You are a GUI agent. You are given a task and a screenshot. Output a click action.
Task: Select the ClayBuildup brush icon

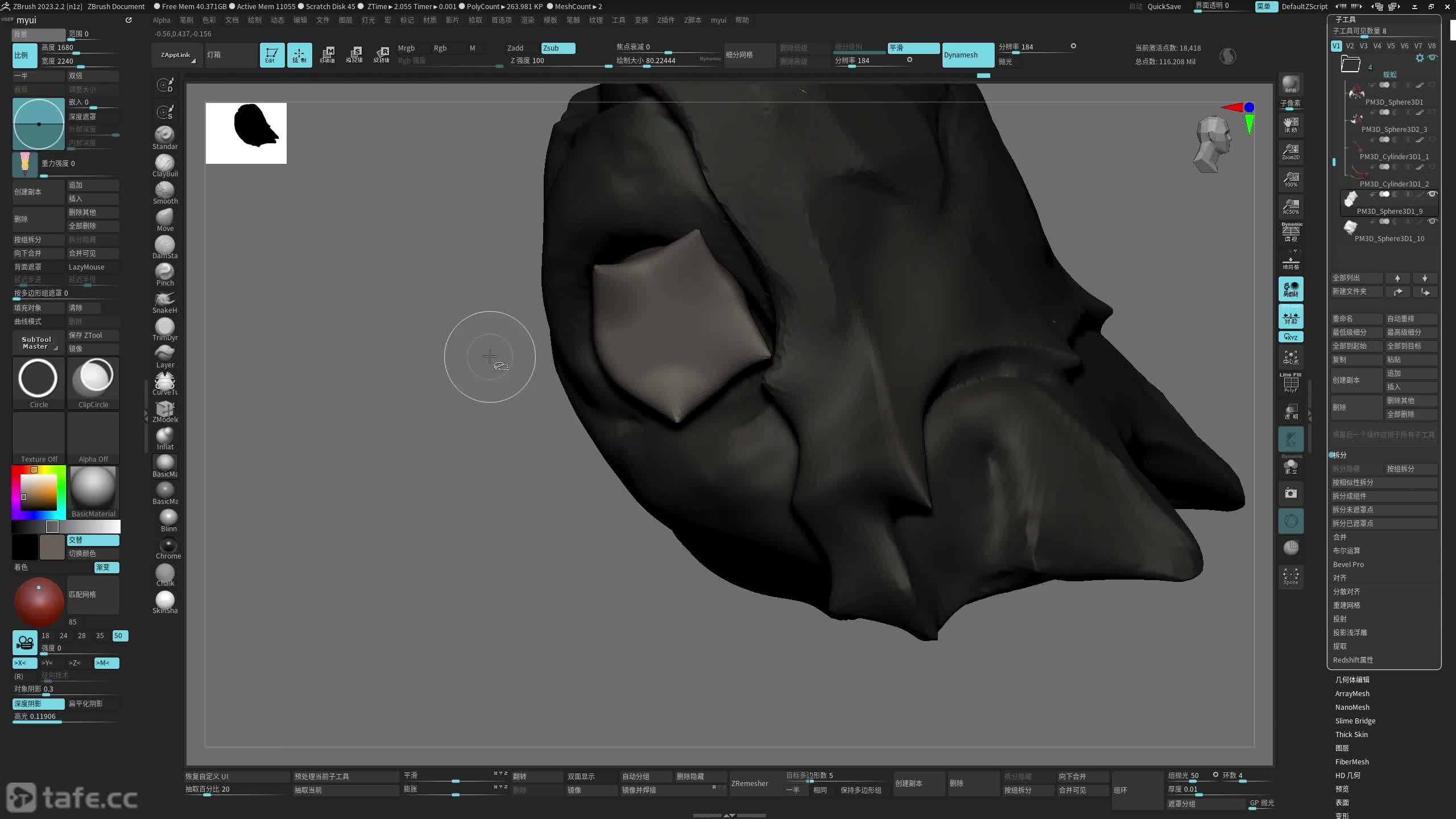coord(164,164)
